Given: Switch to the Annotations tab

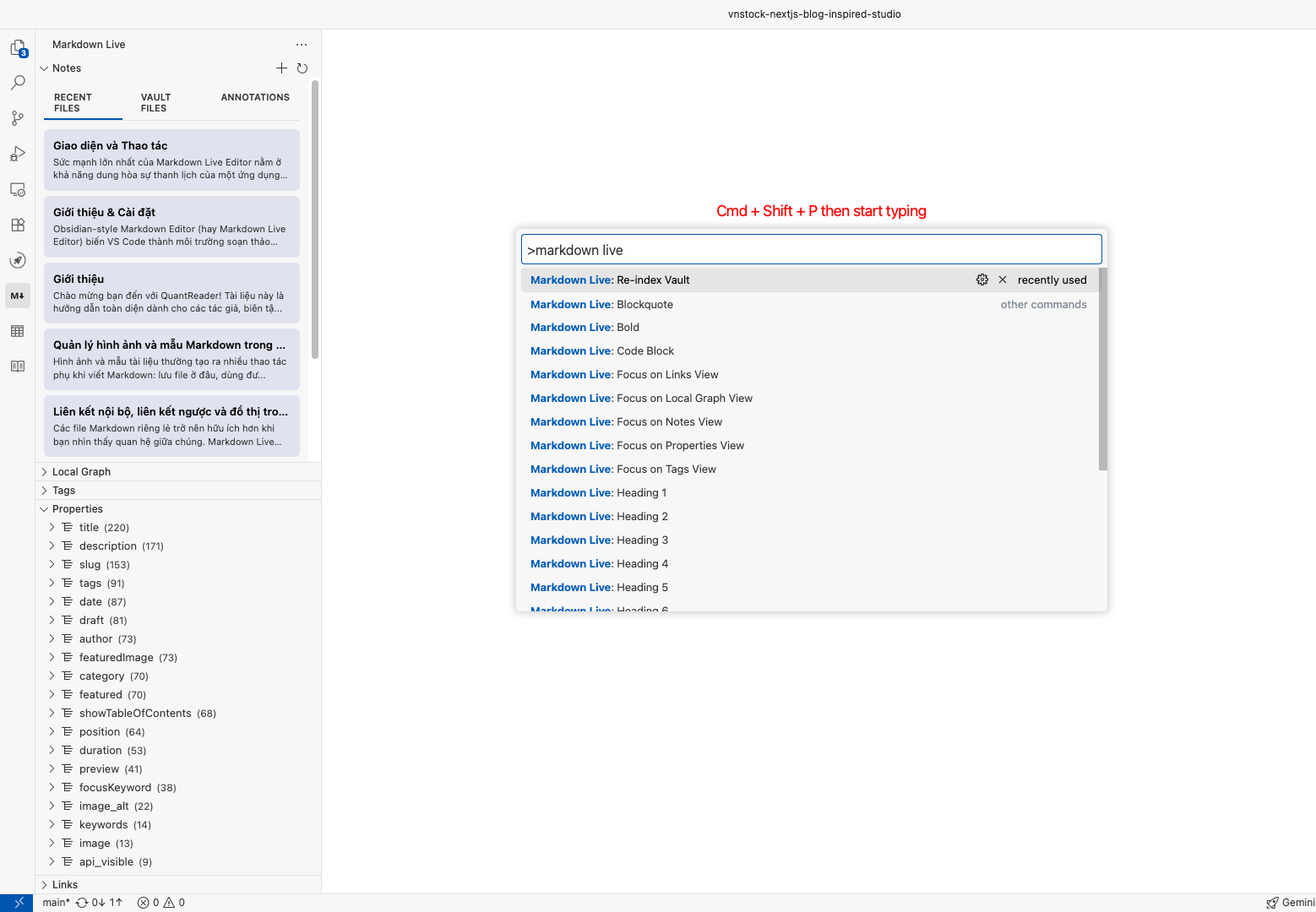Looking at the screenshot, I should [255, 98].
